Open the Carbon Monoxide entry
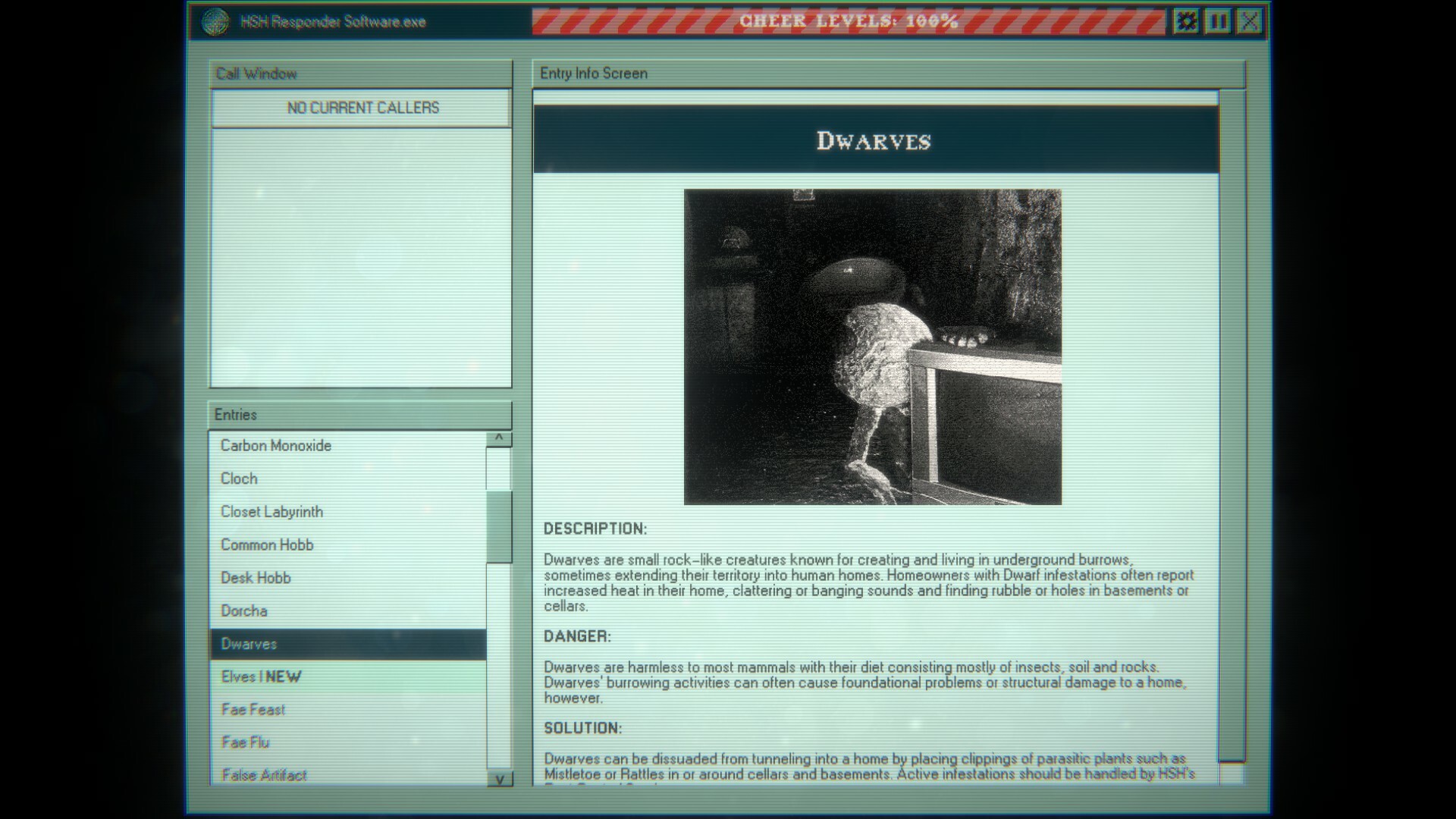 [275, 446]
